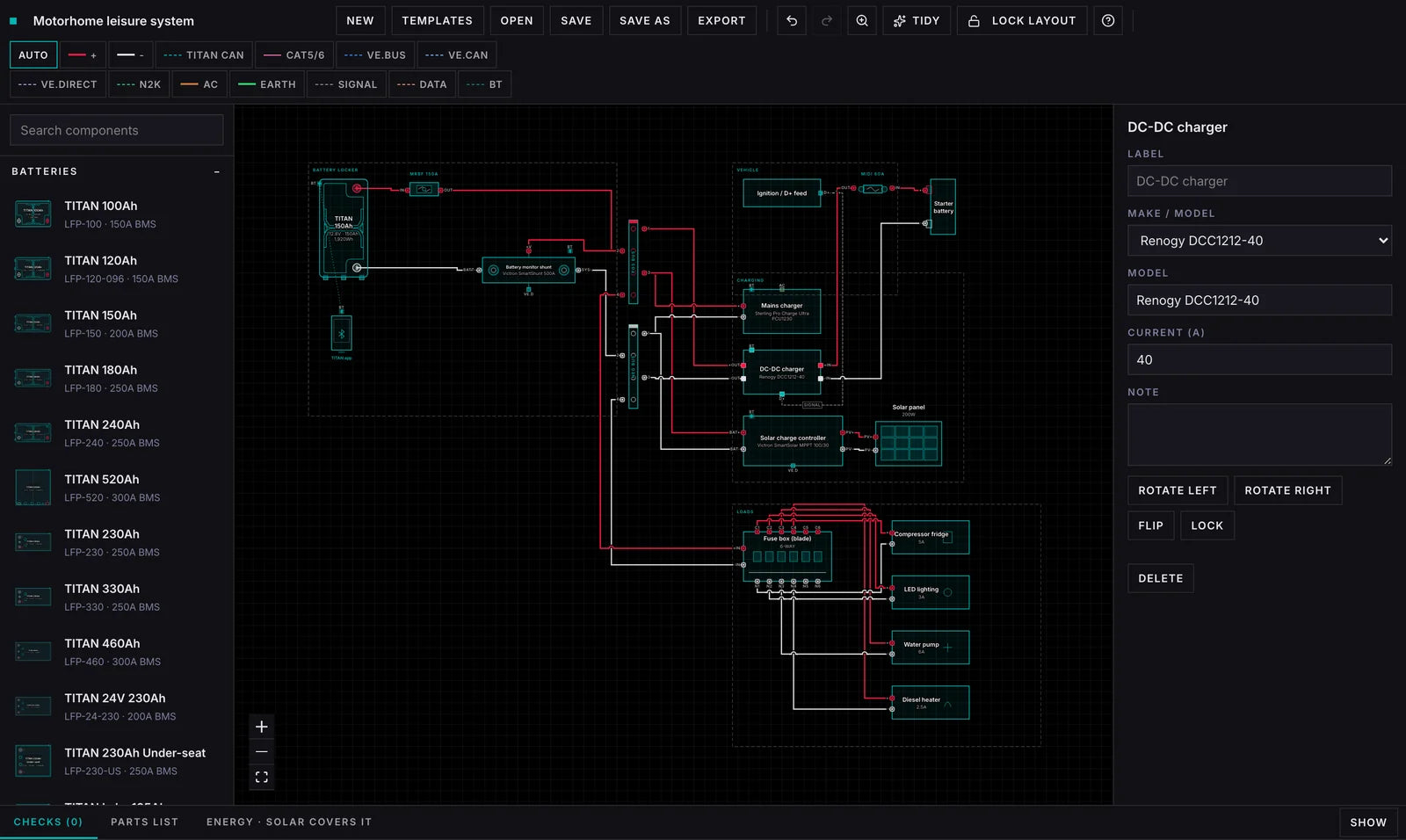The height and width of the screenshot is (840, 1406).
Task: Open the Make / Model dropdown
Action: pyautogui.click(x=1259, y=241)
